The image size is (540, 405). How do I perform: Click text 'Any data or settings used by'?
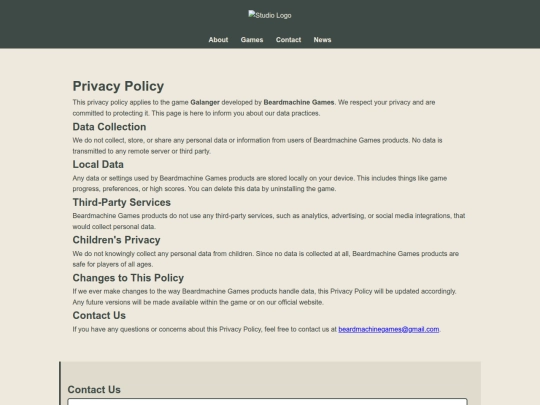[x=115, y=178]
